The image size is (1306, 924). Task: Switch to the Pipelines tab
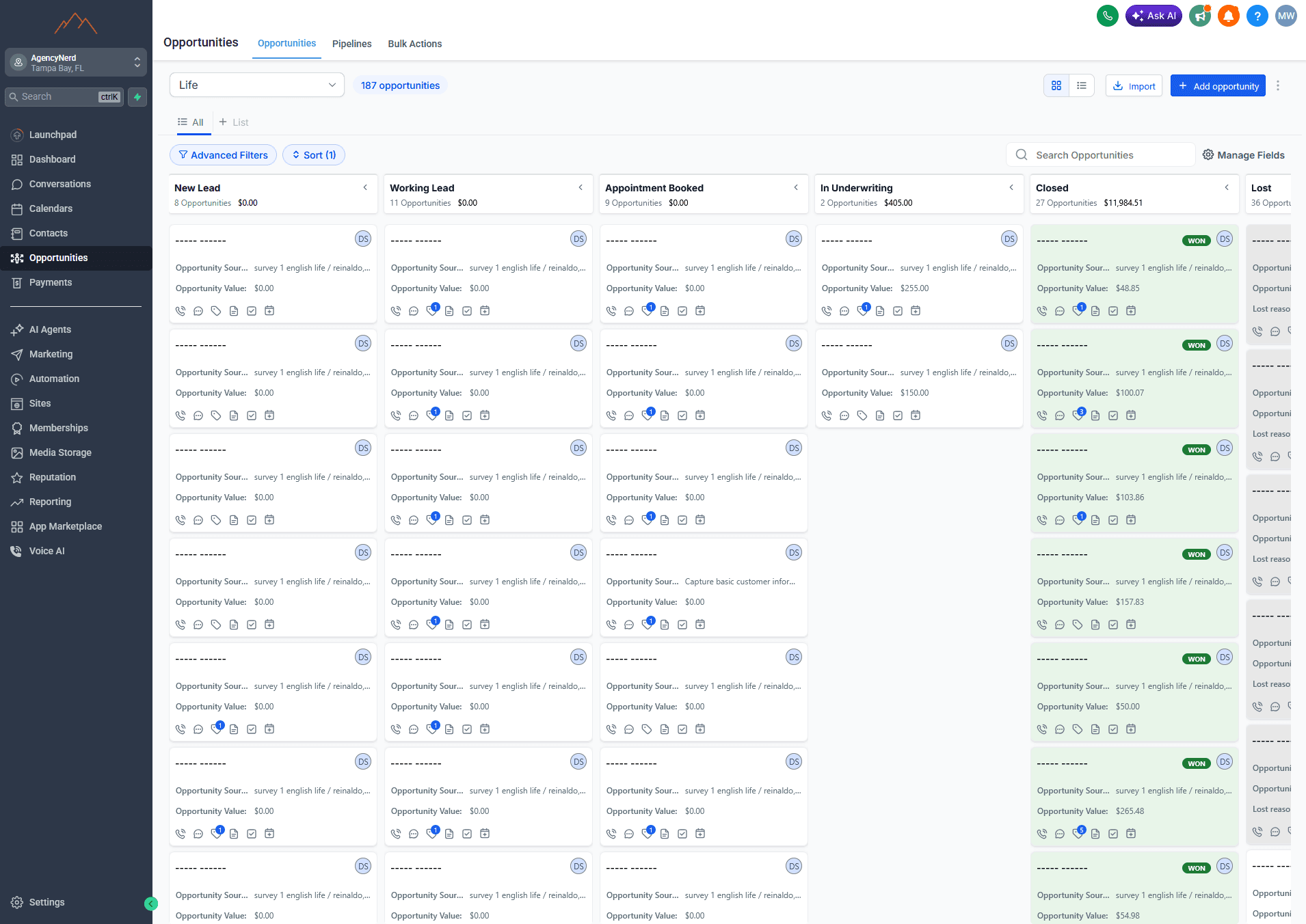coord(351,44)
